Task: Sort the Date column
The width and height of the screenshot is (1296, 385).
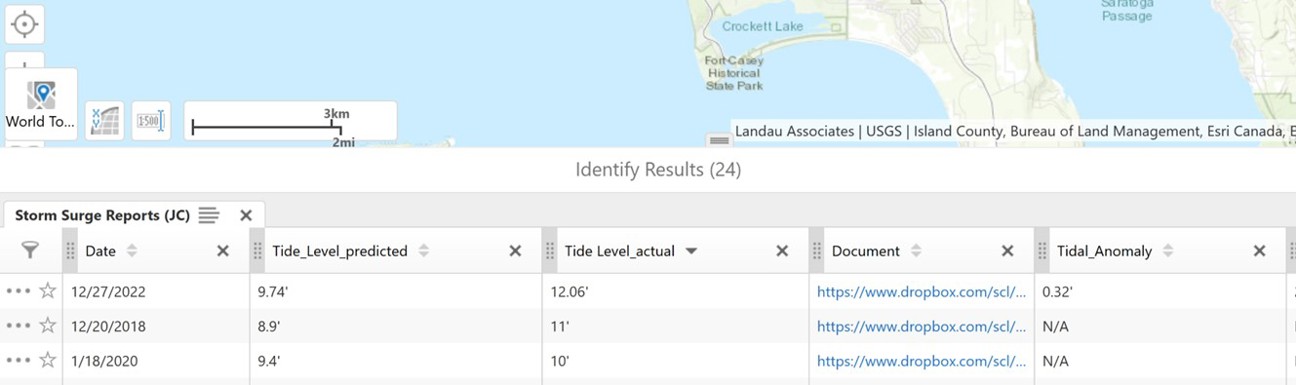Action: (131, 251)
